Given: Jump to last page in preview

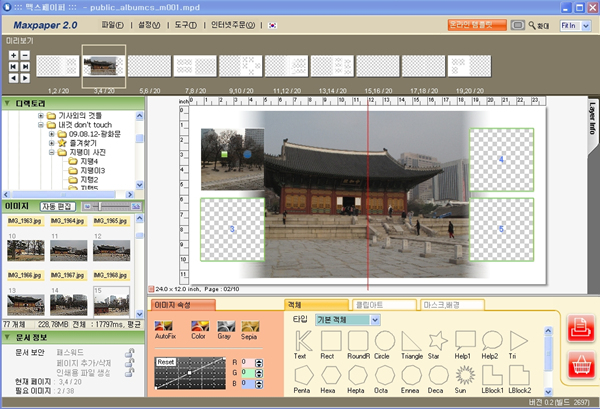Looking at the screenshot, I should pyautogui.click(x=25, y=67).
